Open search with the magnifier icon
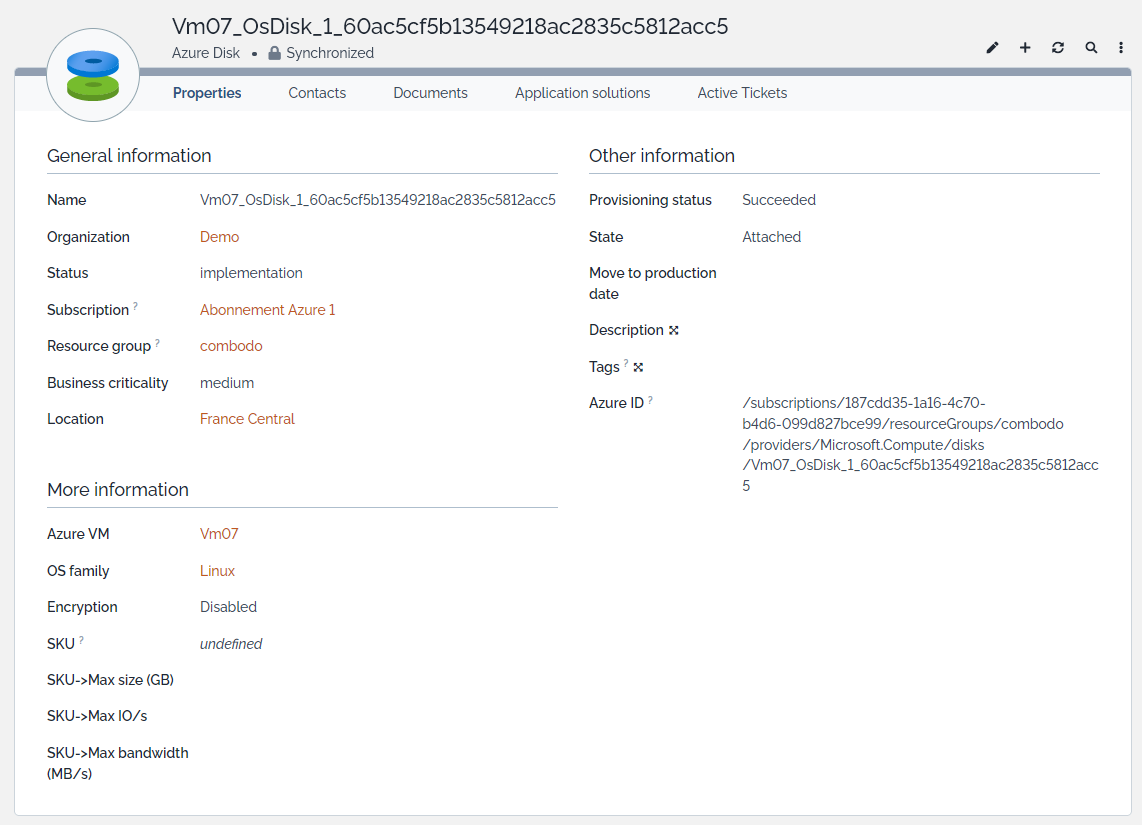Viewport: 1142px width, 825px height. point(1091,48)
